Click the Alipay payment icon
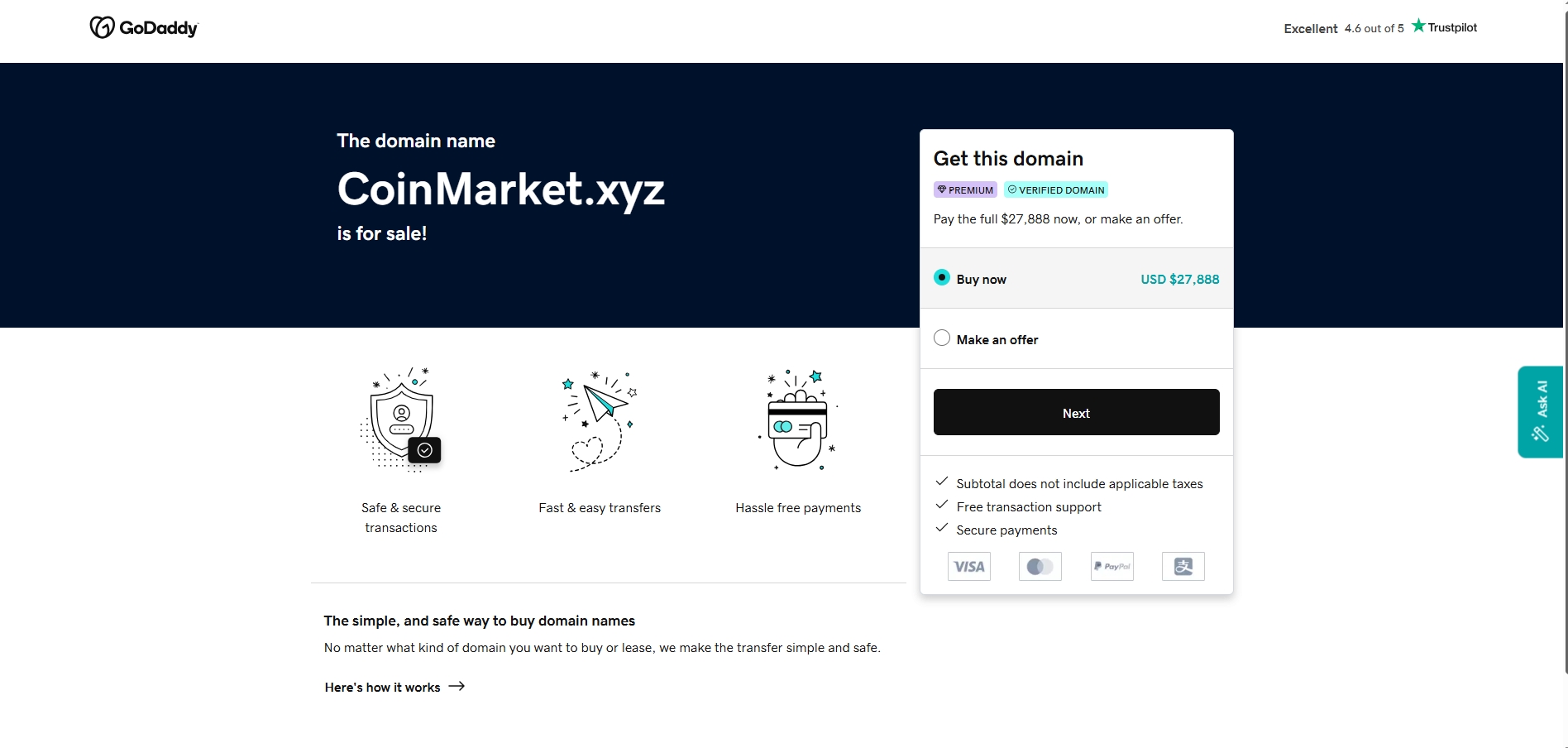The width and height of the screenshot is (1568, 748). [1183, 566]
